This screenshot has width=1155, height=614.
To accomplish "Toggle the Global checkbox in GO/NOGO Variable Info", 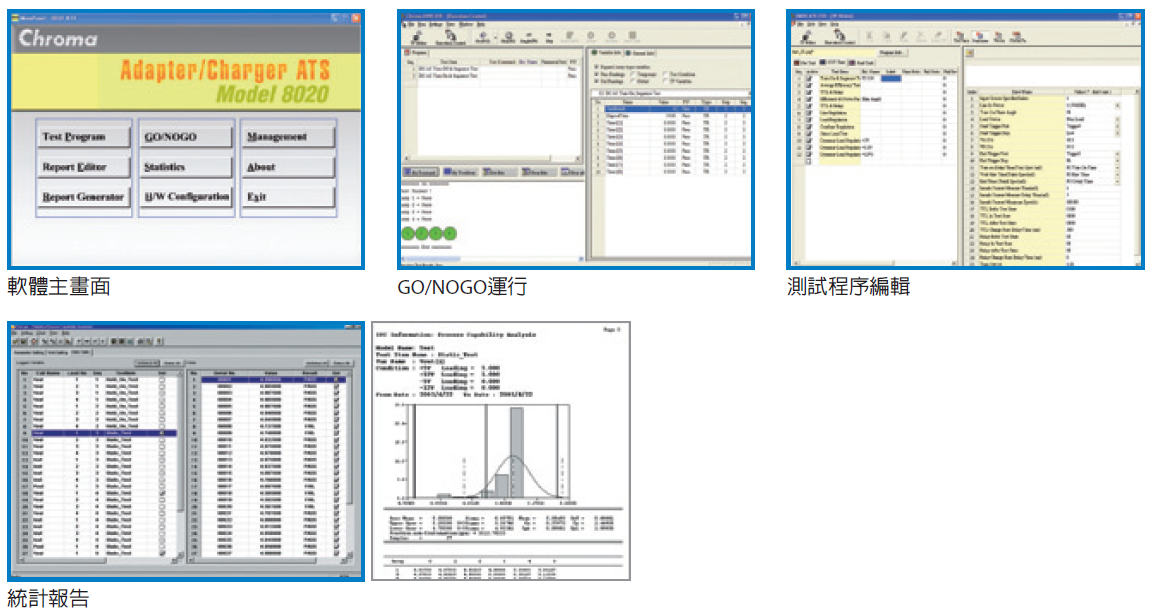I will (x=633, y=81).
